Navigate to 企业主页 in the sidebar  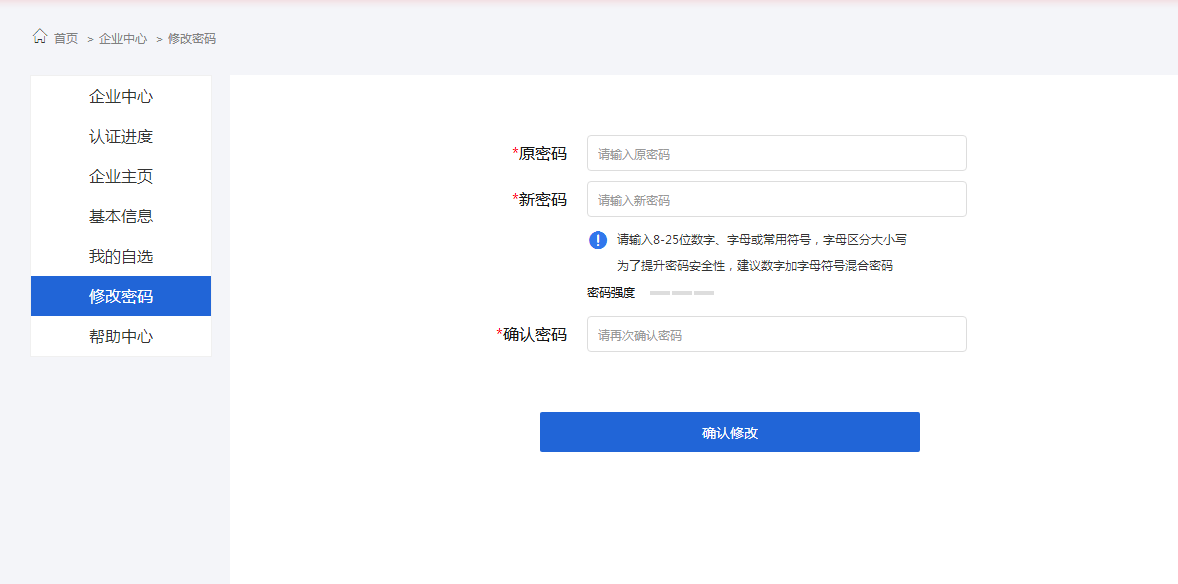pos(121,177)
